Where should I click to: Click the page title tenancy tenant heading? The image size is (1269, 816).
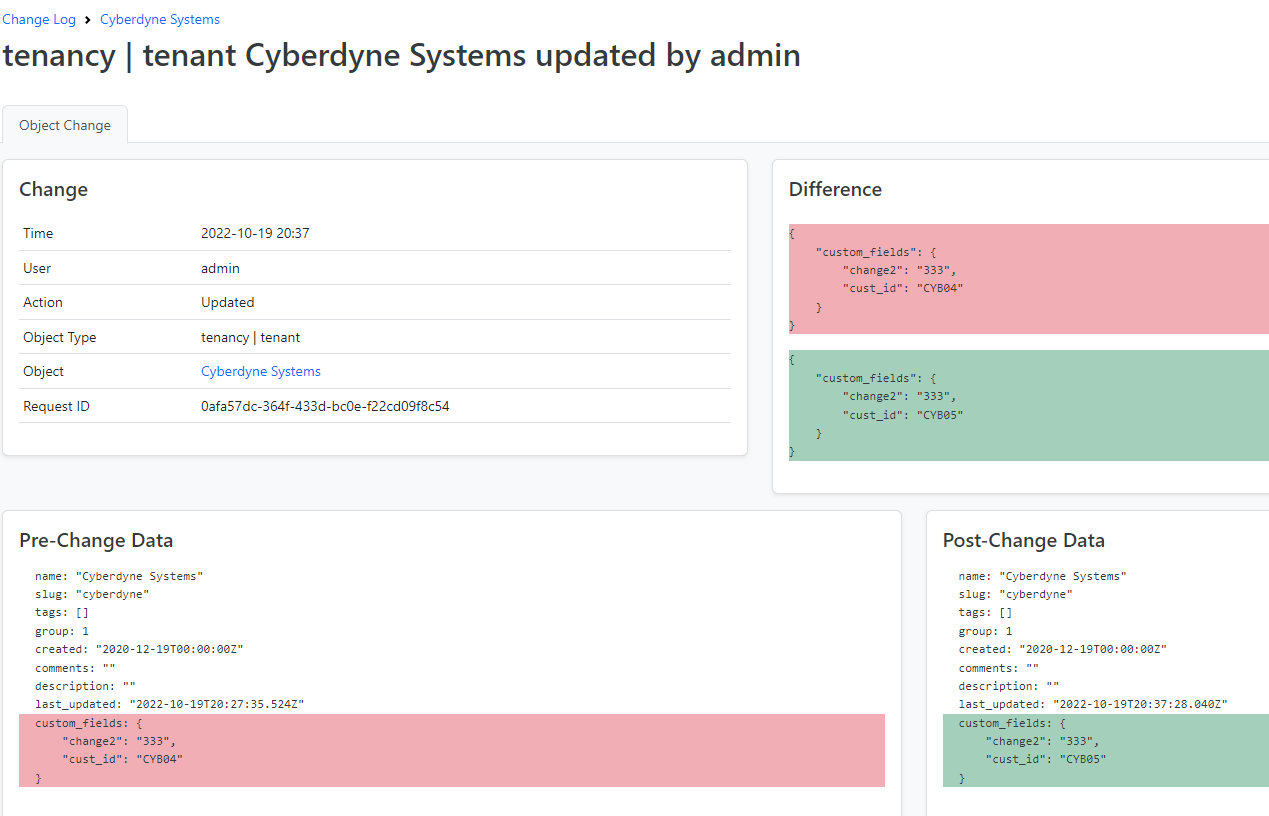point(400,56)
